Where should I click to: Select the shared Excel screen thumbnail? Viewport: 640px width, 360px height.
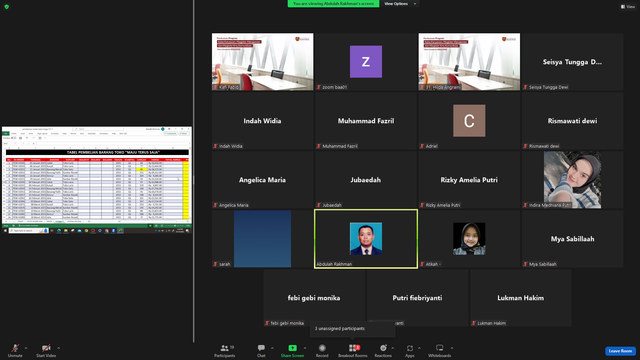[x=97, y=180]
